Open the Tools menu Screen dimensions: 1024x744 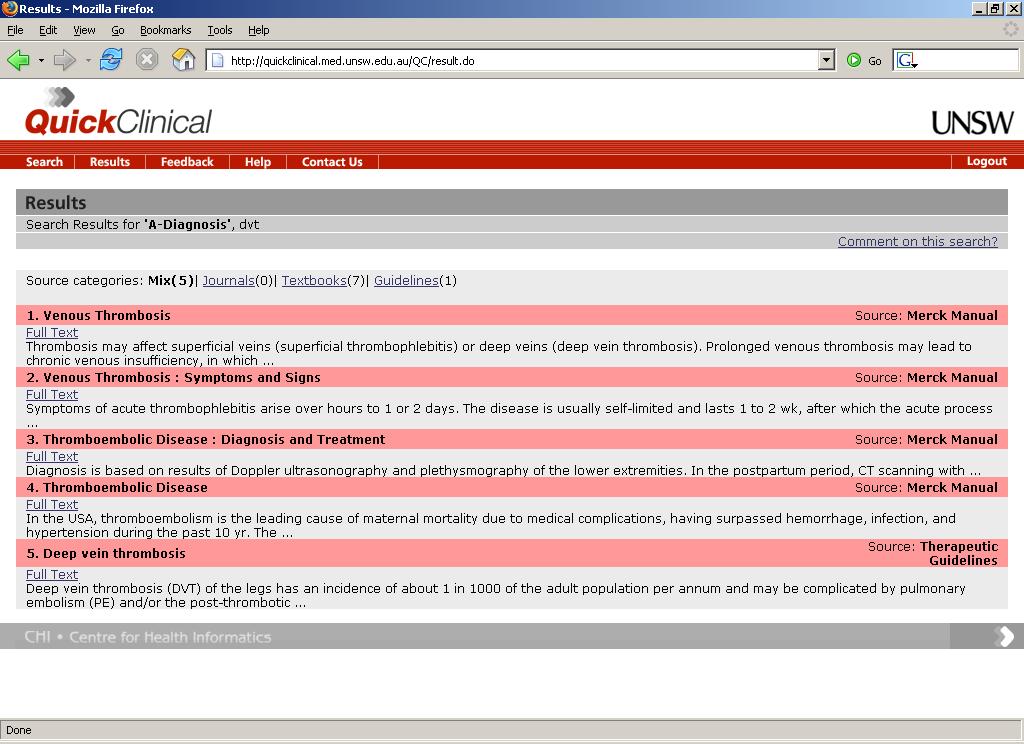219,30
